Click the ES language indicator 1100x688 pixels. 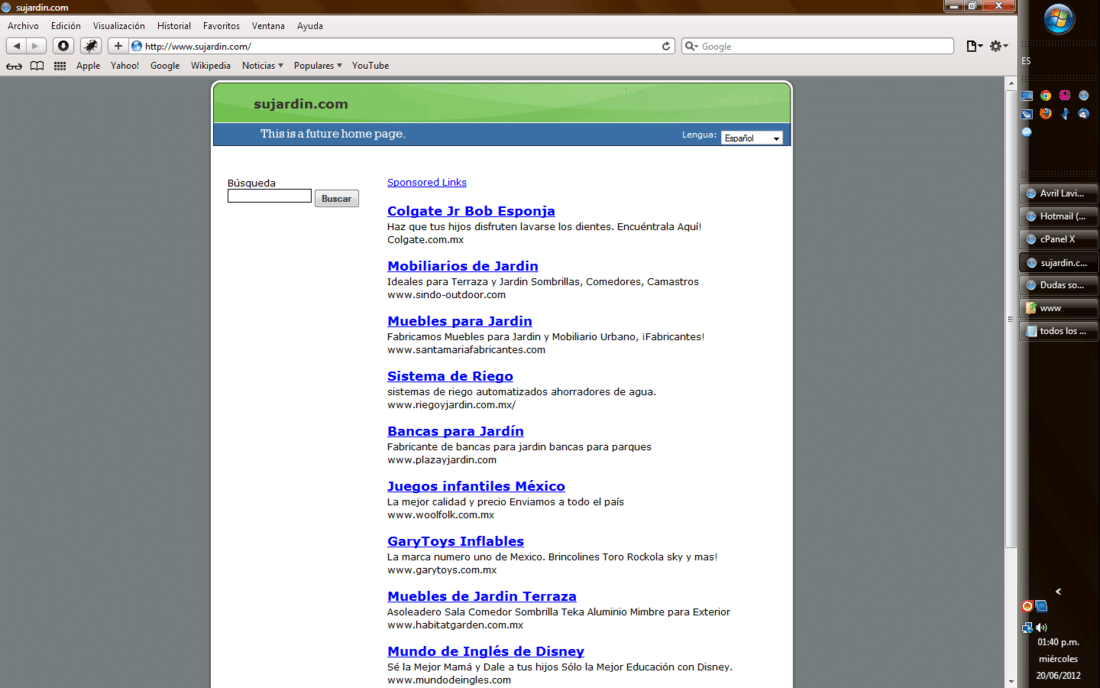click(x=1026, y=61)
